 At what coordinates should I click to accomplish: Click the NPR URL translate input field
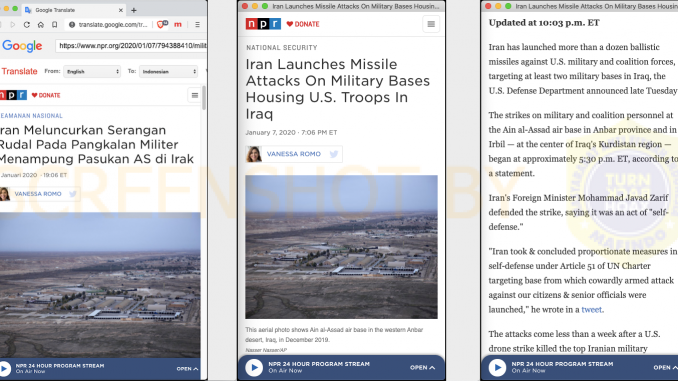pos(131,46)
